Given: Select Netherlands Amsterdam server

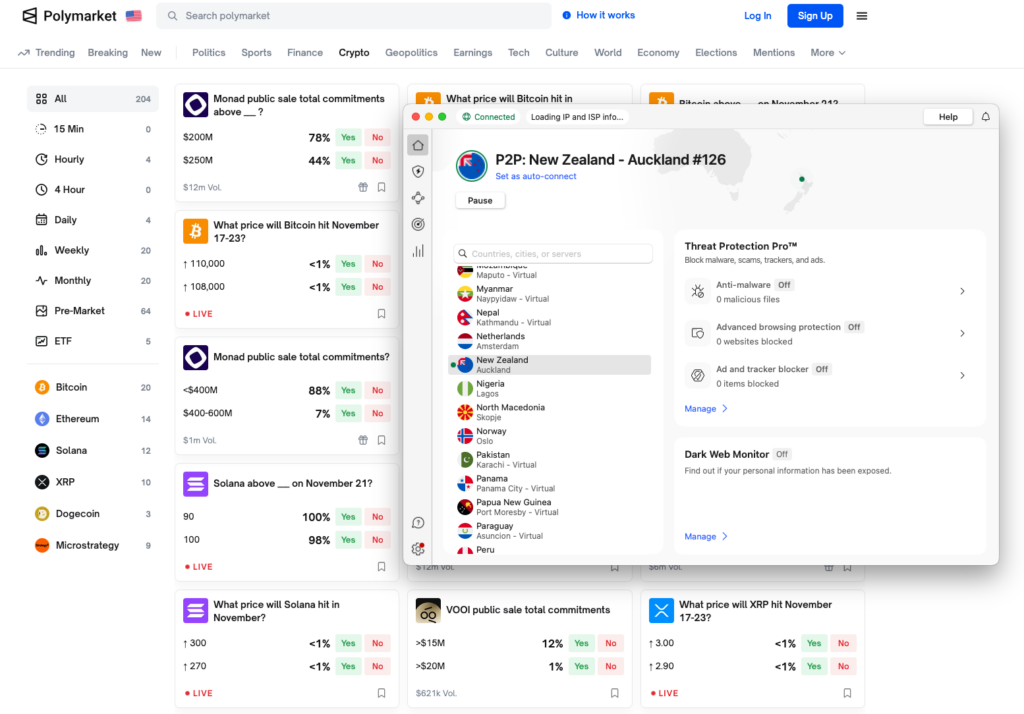Looking at the screenshot, I should pyautogui.click(x=550, y=341).
